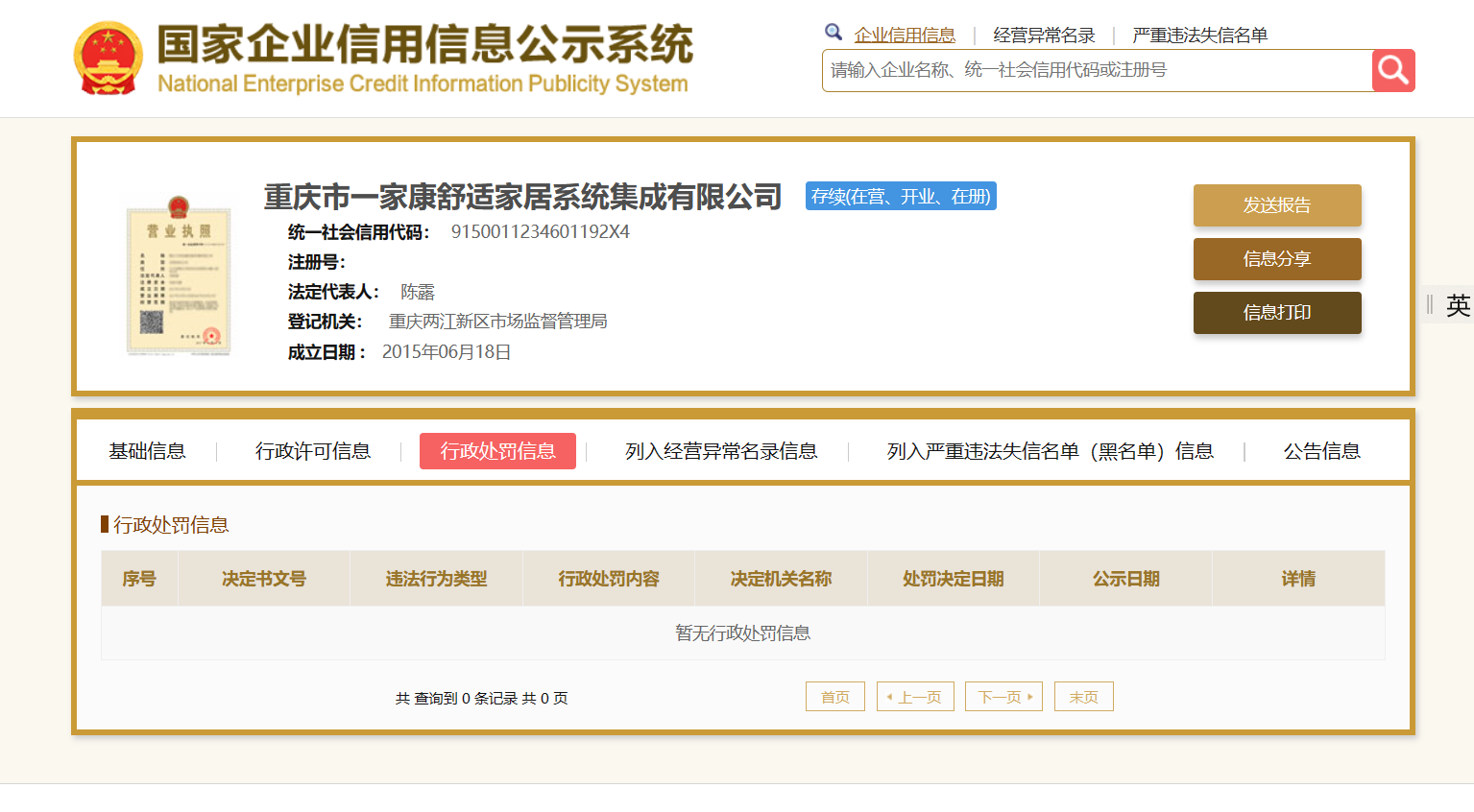Image resolution: width=1474 pixels, height=812 pixels.
Task: Switch to the 基础信息 tab
Action: pyautogui.click(x=147, y=451)
